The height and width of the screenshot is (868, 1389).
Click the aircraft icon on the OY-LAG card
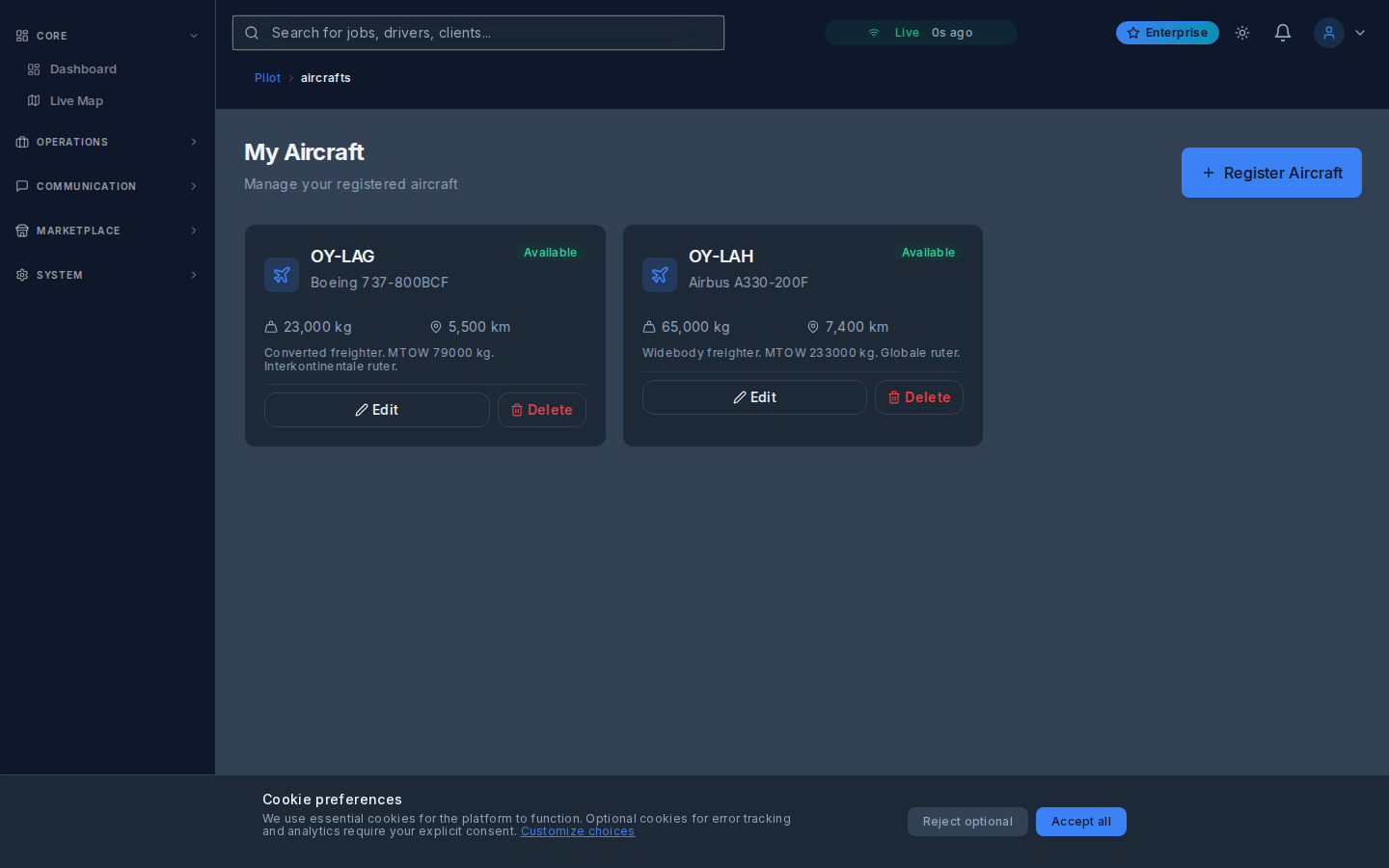coord(281,275)
